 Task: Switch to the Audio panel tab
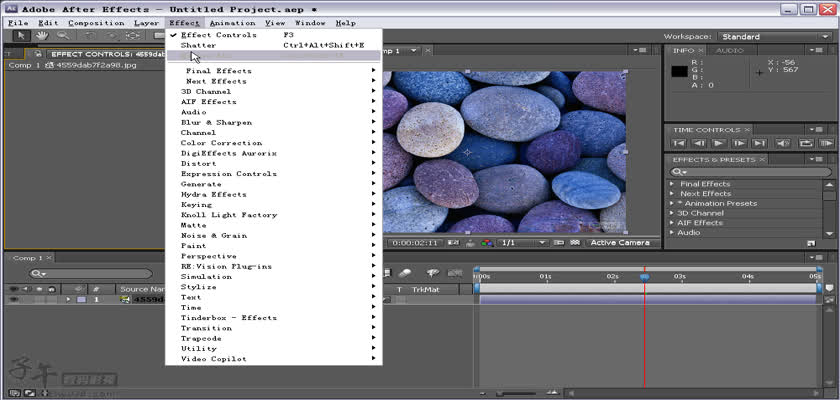coord(730,50)
